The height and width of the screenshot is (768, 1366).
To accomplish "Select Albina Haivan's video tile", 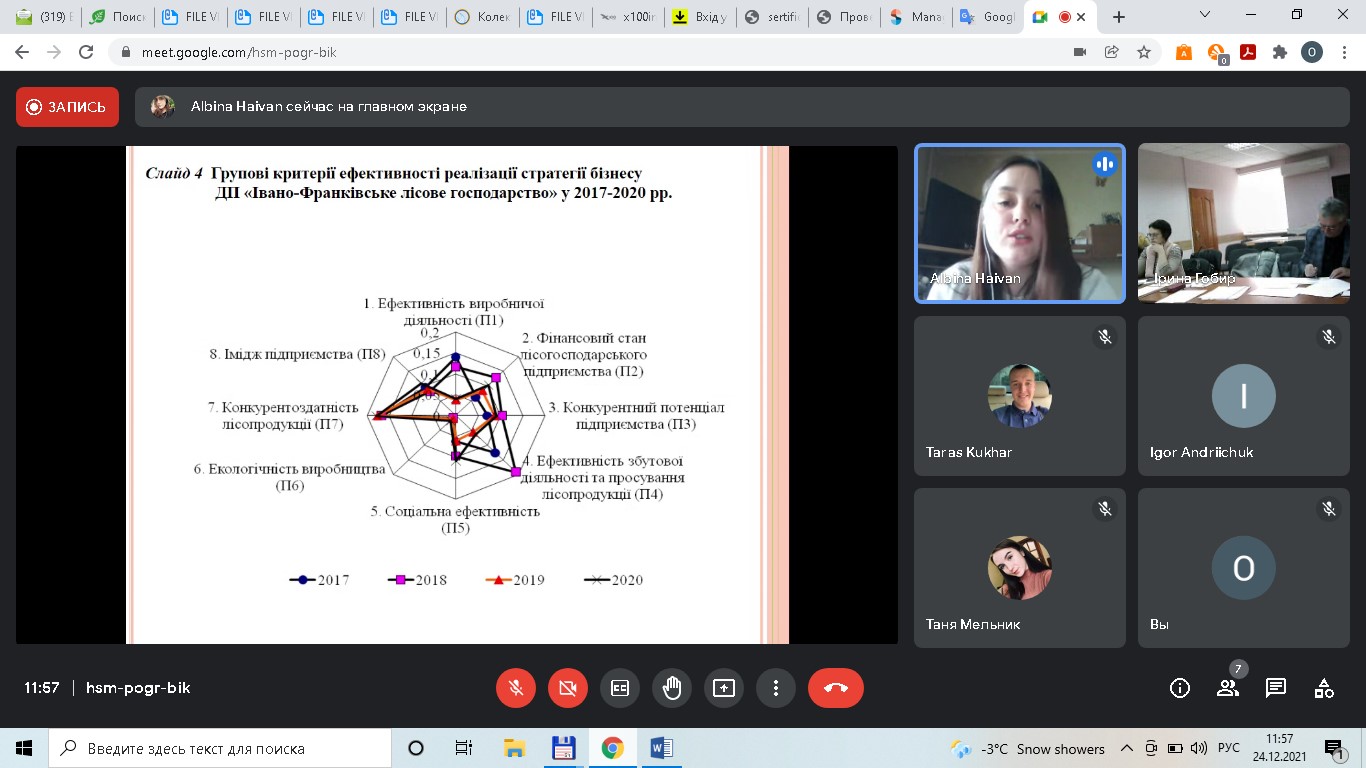I will point(1020,223).
